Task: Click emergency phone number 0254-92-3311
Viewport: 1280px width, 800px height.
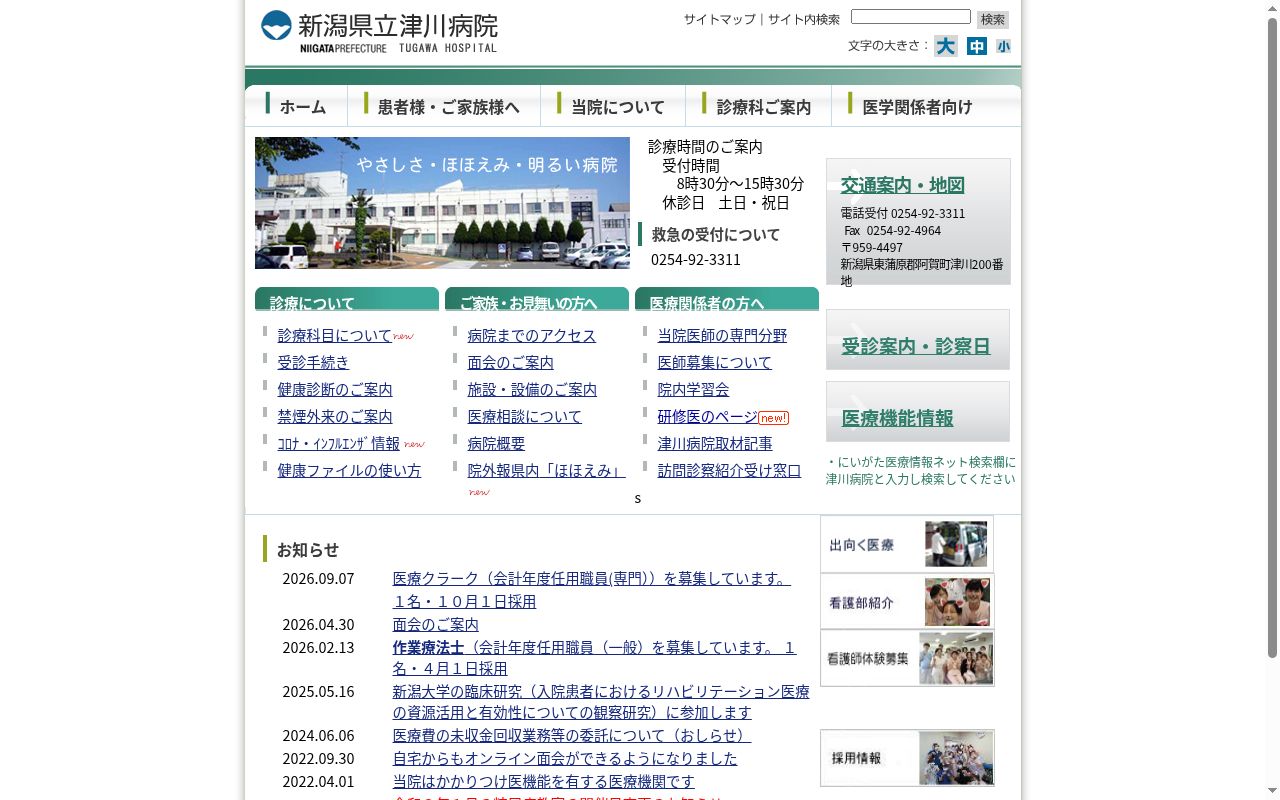Action: coord(696,259)
